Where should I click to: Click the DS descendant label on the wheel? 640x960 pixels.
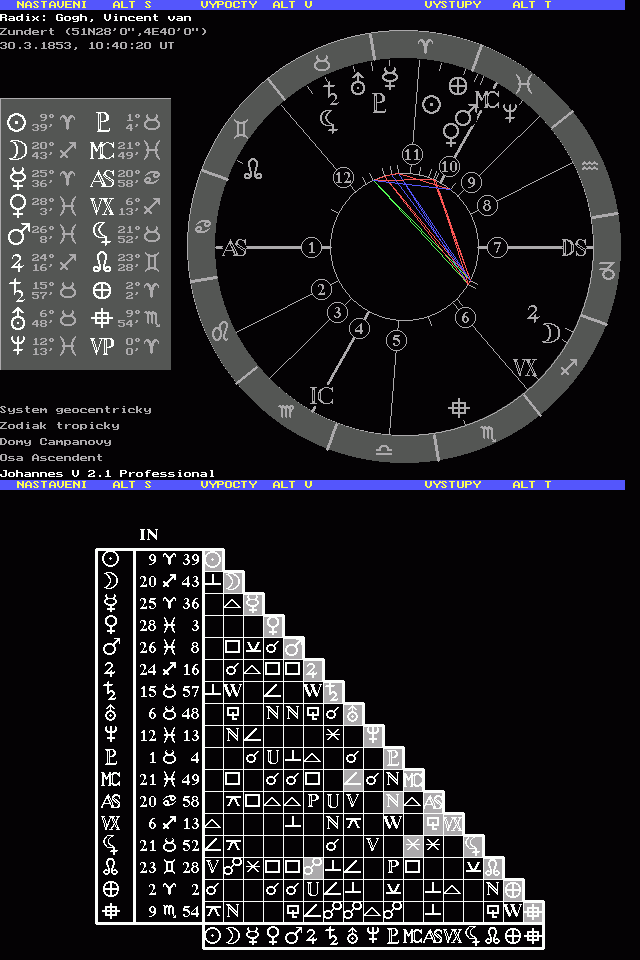(574, 248)
